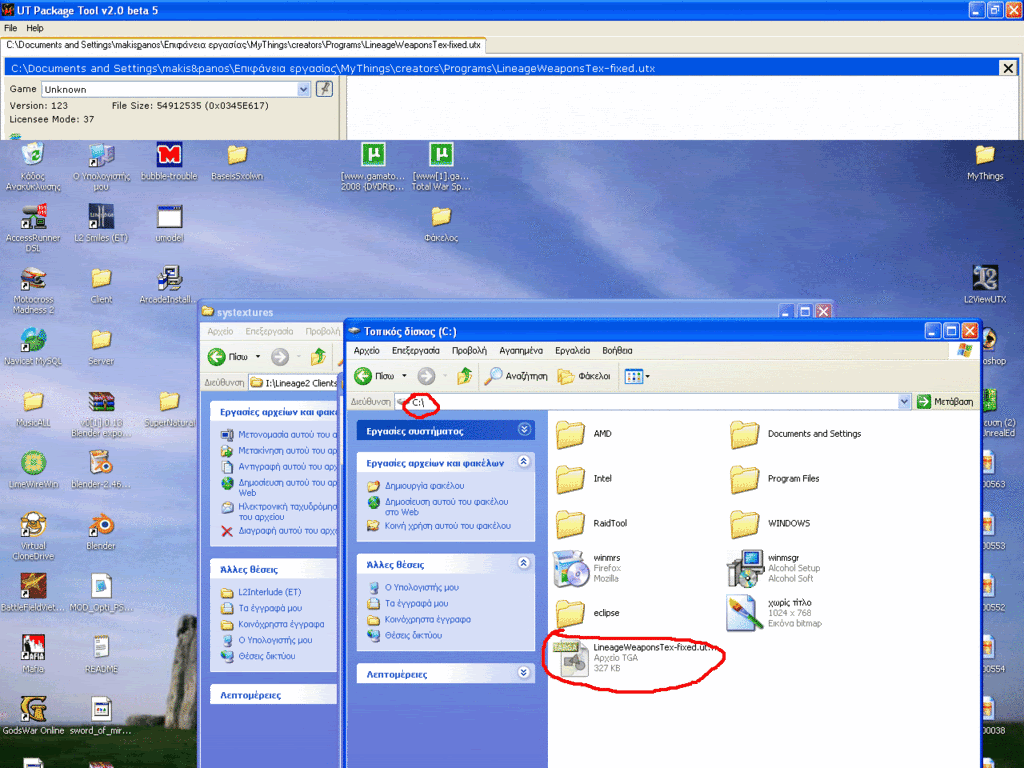The height and width of the screenshot is (768, 1024).
Task: Expand the address bar dropdown arrow
Action: point(904,401)
